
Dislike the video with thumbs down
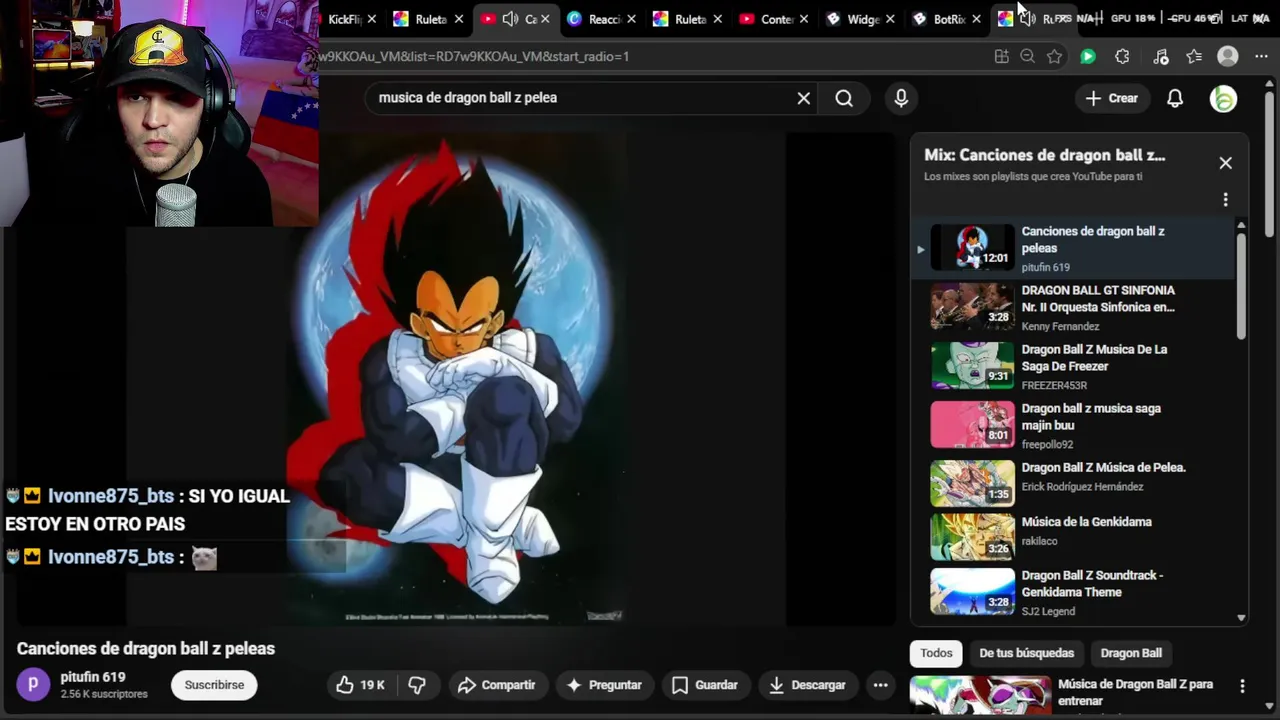point(417,685)
